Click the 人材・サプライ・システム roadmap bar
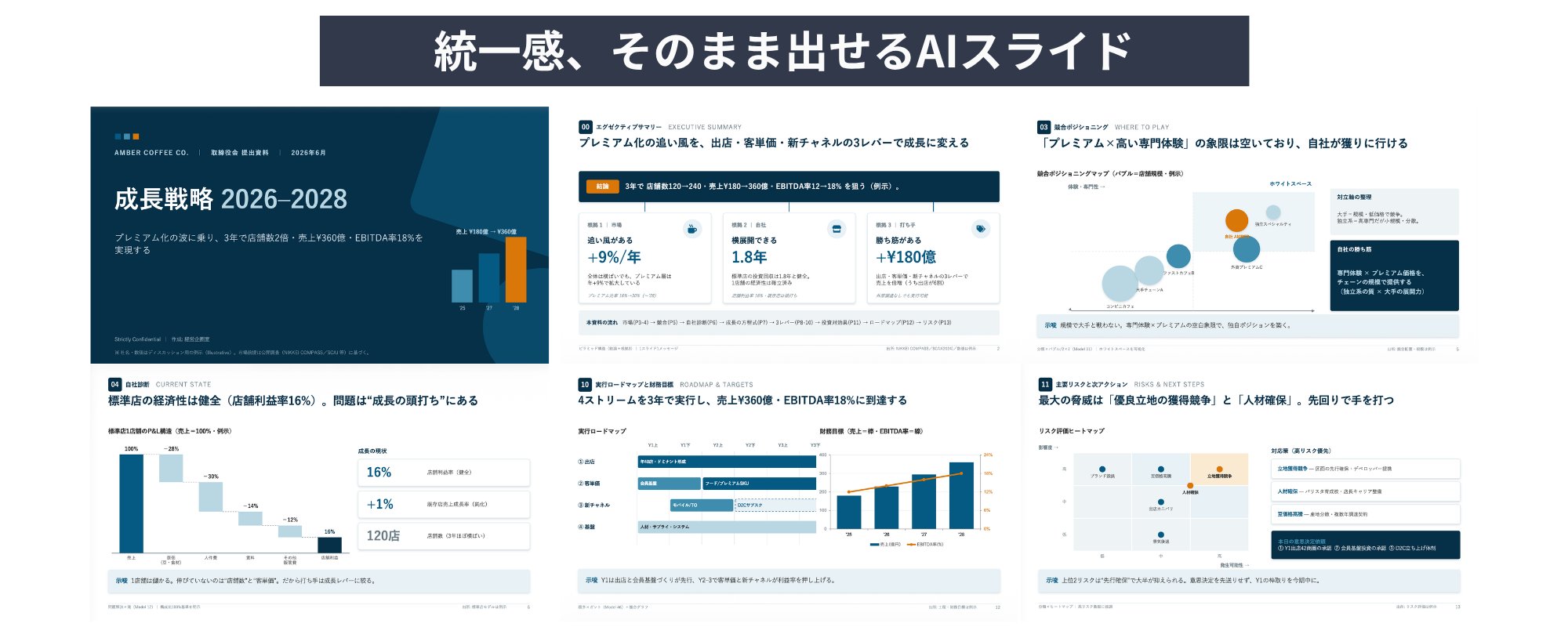The height and width of the screenshot is (627, 1568). point(727,527)
